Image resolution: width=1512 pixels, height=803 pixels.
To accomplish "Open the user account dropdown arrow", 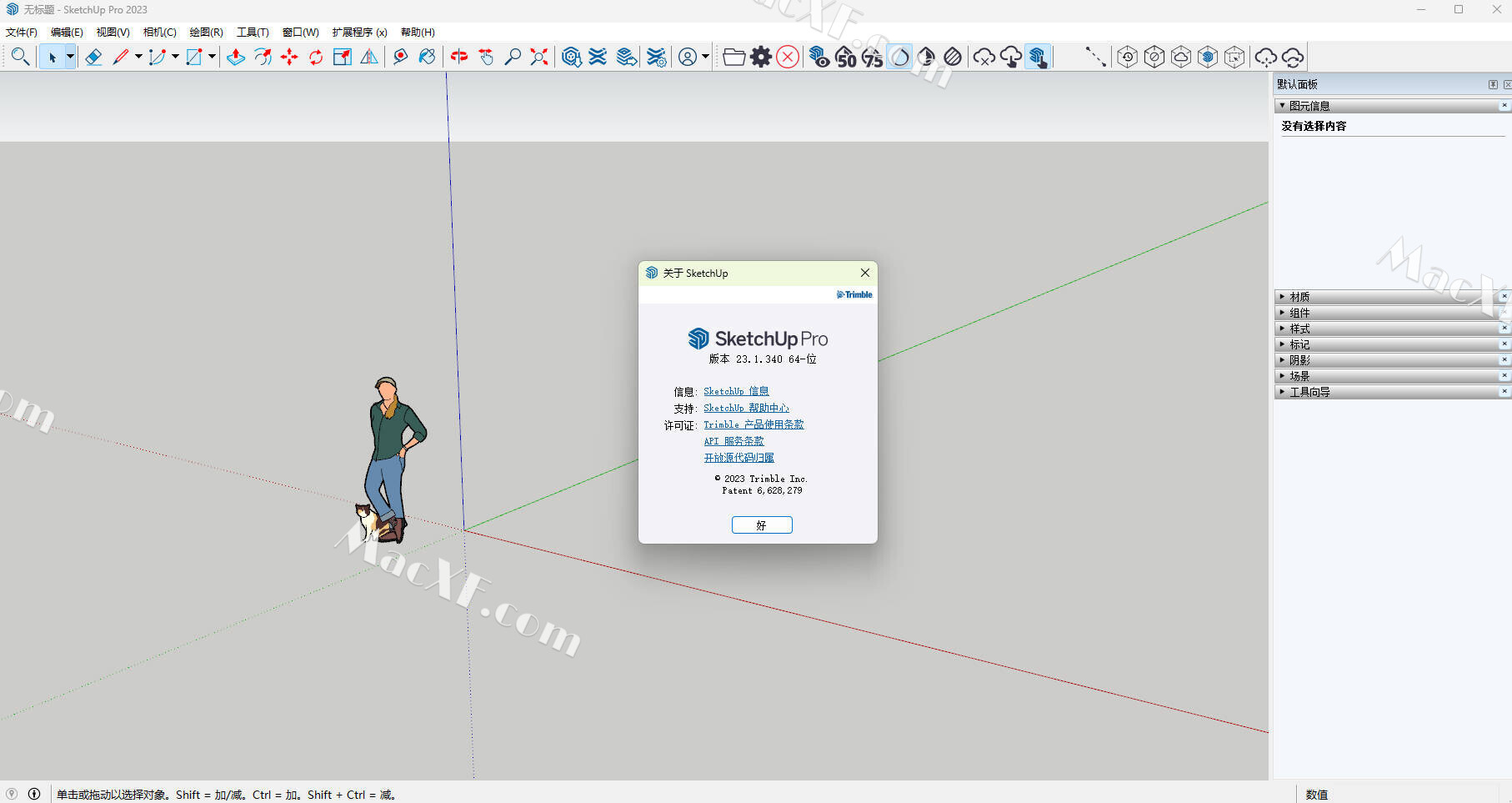I will click(x=705, y=57).
